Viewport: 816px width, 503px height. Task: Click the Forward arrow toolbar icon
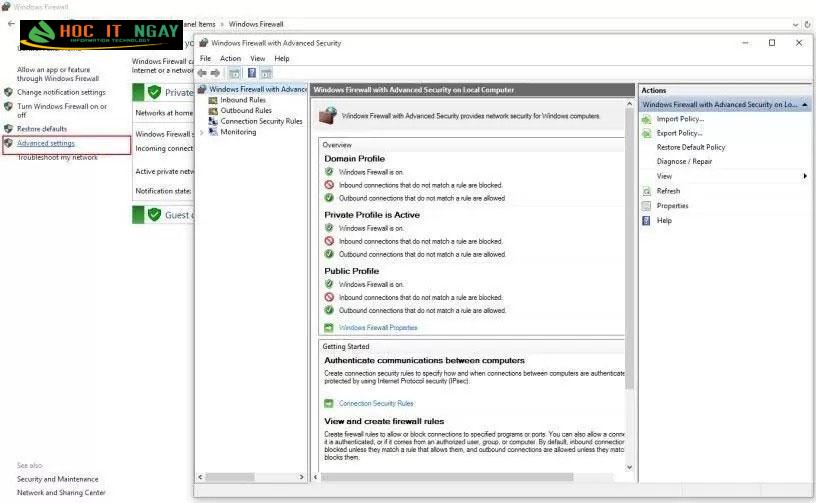(215, 73)
